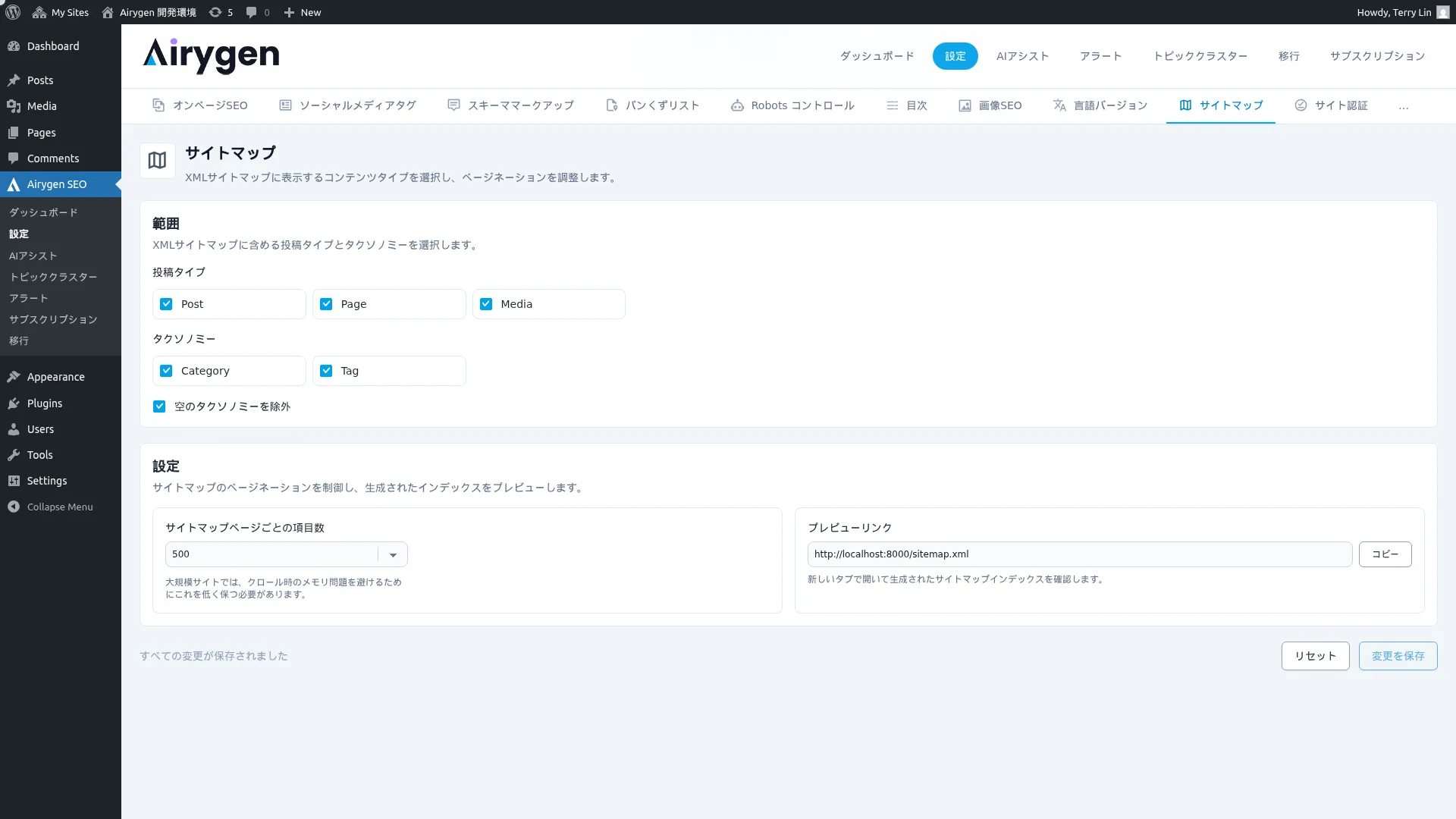Switch to ソーシャルメディアタグ tab
Viewport: 1456px width, 819px height.
pyautogui.click(x=347, y=105)
